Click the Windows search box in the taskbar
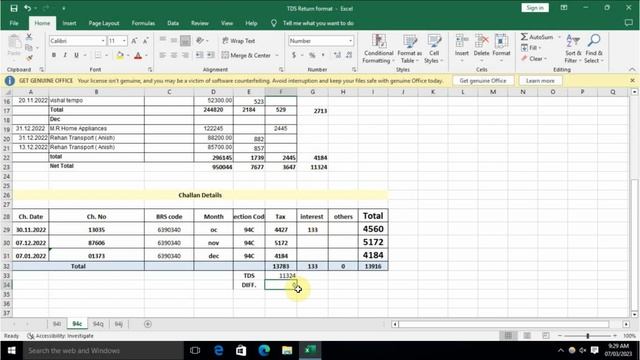This screenshot has height=360, width=640. pyautogui.click(x=103, y=351)
